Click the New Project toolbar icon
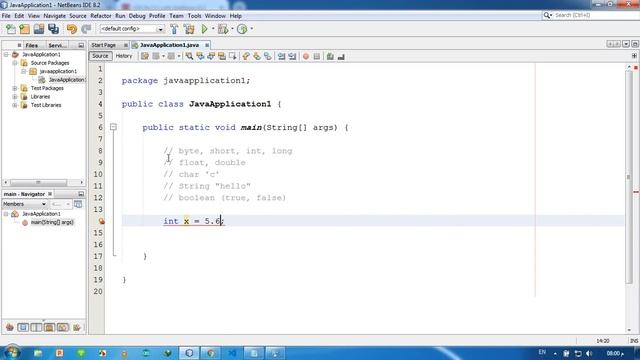This screenshot has height=360, width=640. 24,29
